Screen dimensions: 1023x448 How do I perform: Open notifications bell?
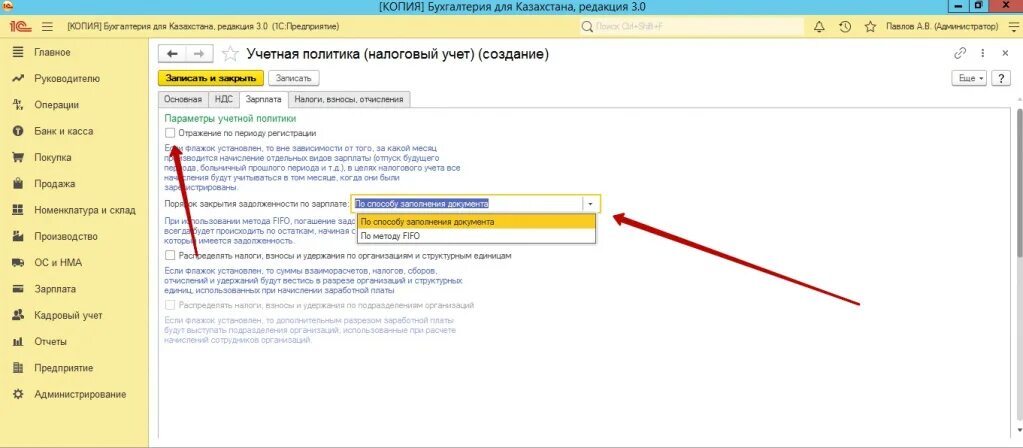pos(819,27)
